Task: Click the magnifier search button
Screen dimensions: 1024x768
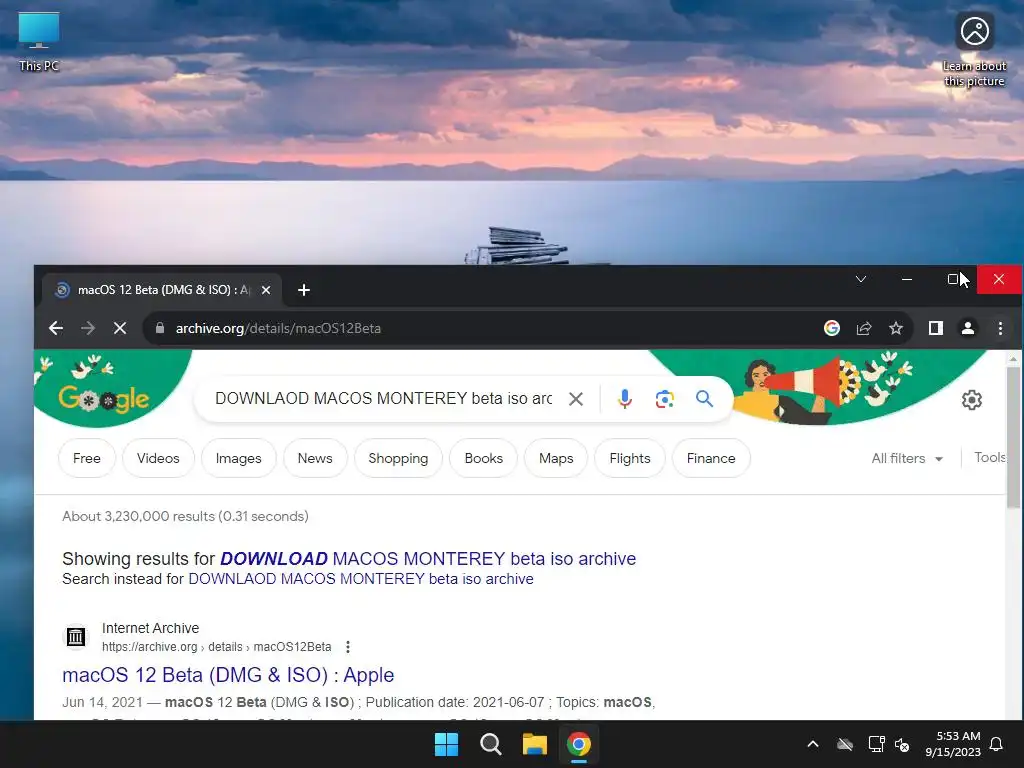Action: pyautogui.click(x=704, y=398)
